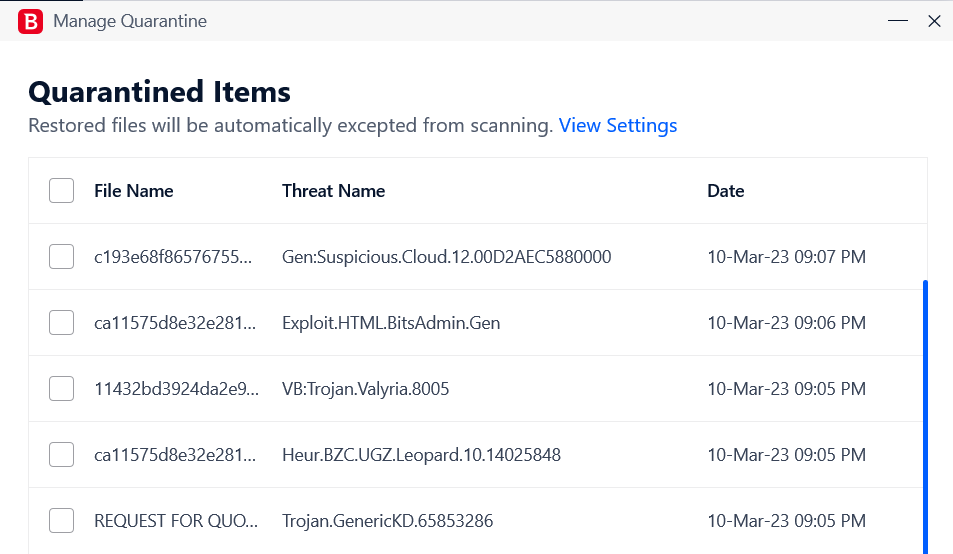Select the Gen:Suspicious.Cloud.12 threat entry

point(447,257)
